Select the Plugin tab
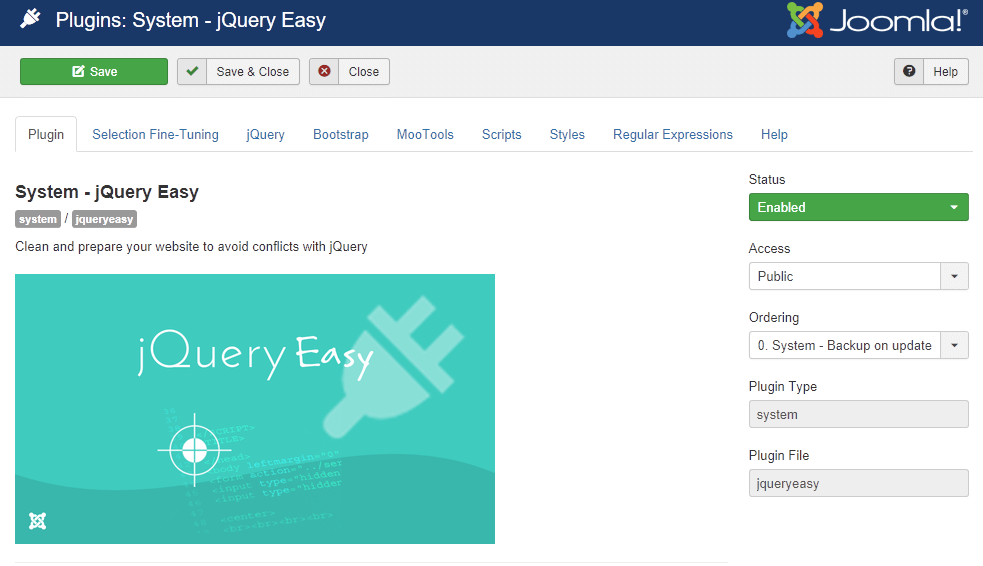 (x=46, y=134)
